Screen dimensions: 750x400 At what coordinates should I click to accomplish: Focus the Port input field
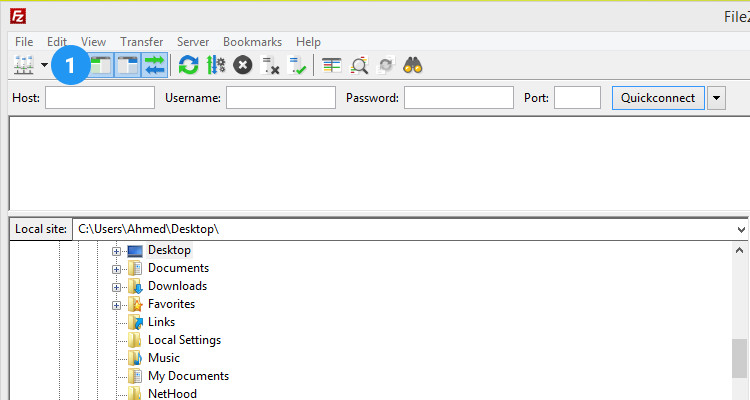pos(577,98)
